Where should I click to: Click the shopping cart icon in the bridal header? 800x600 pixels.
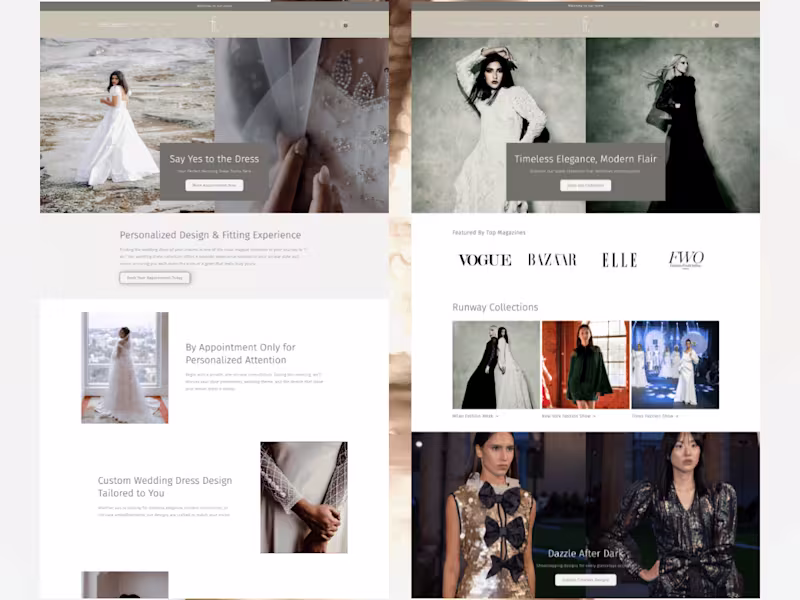pyautogui.click(x=347, y=25)
